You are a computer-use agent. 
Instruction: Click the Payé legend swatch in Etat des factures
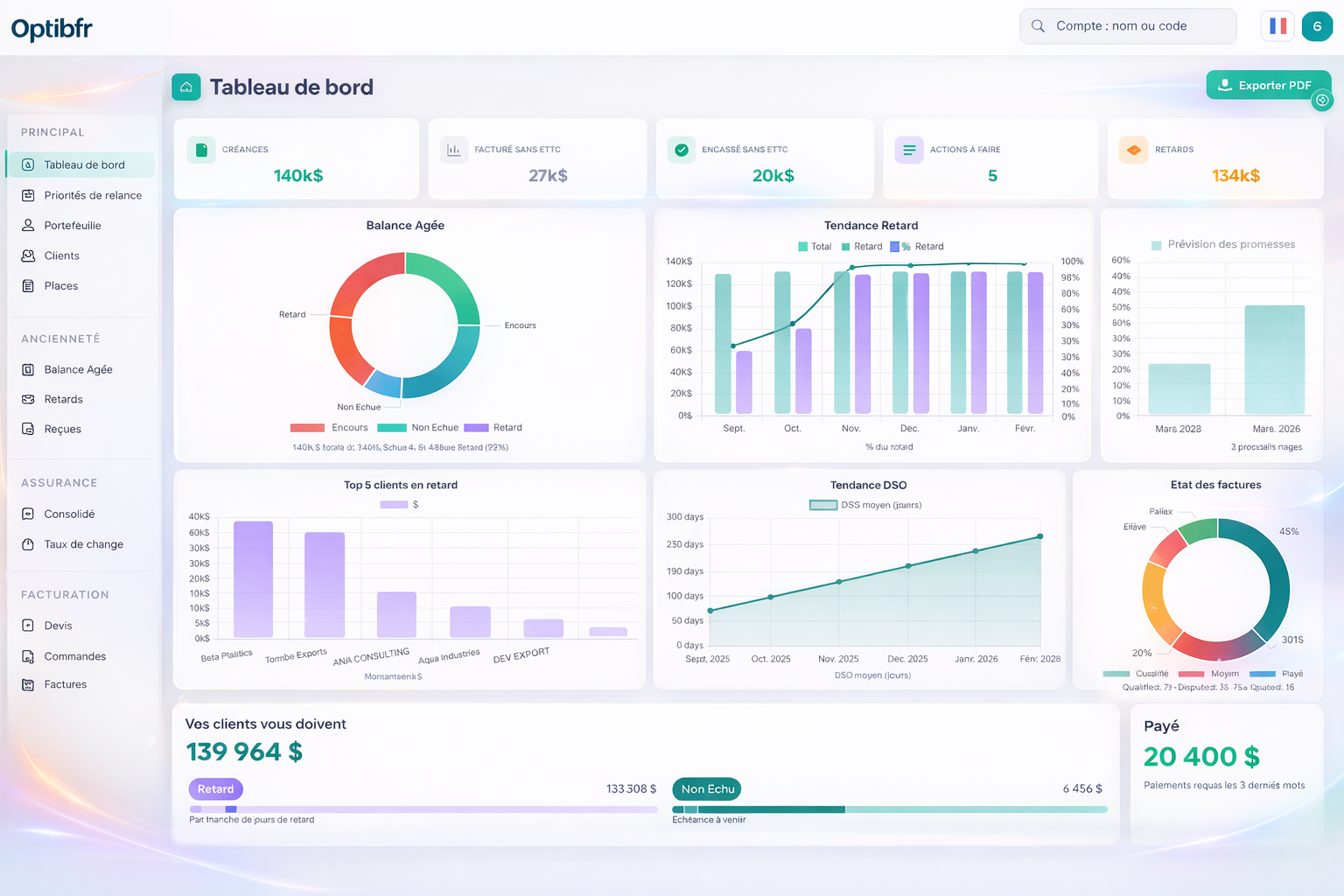click(1263, 674)
